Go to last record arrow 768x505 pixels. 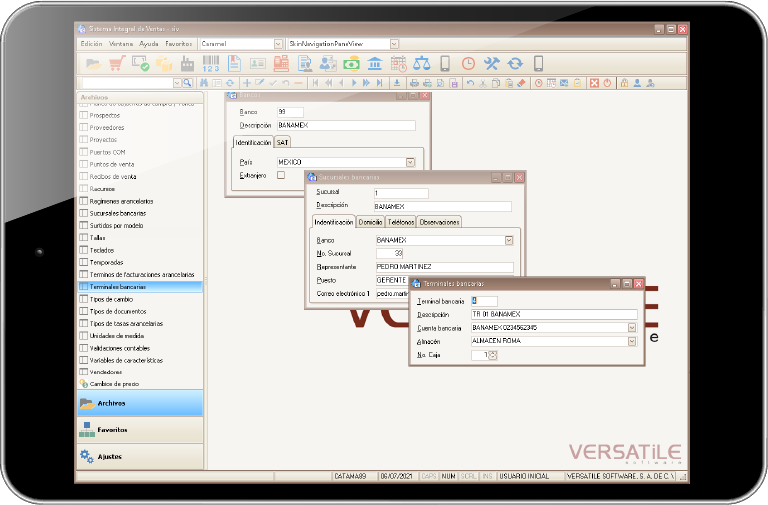point(380,83)
